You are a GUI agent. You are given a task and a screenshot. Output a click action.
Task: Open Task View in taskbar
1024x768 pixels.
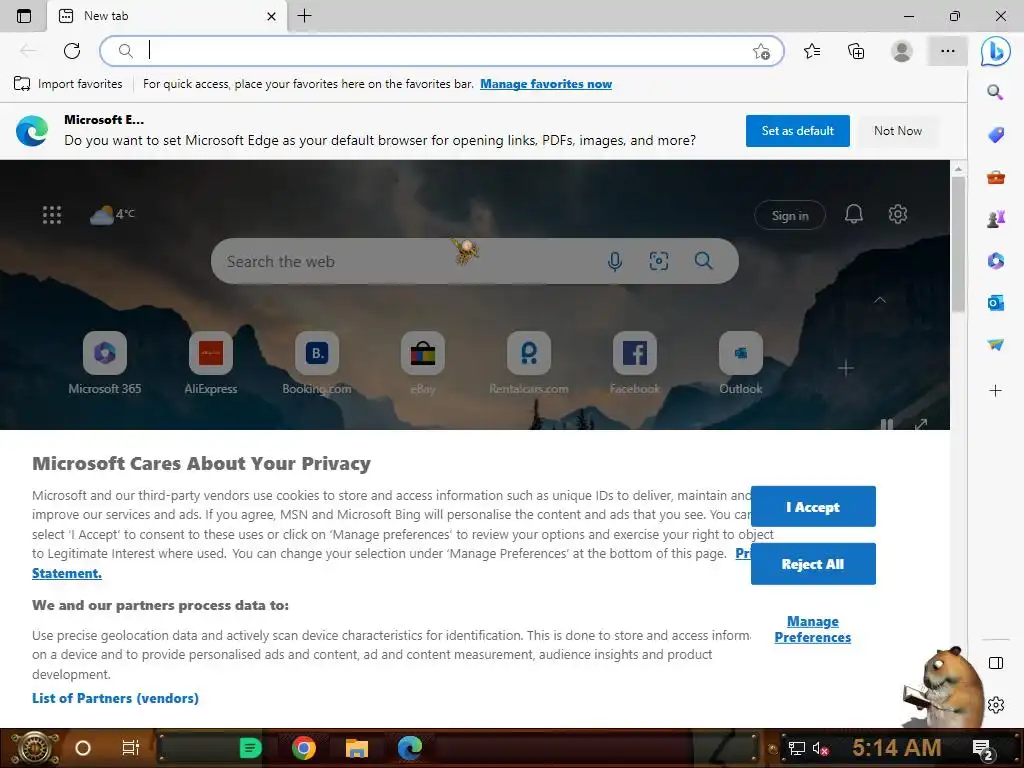point(131,748)
